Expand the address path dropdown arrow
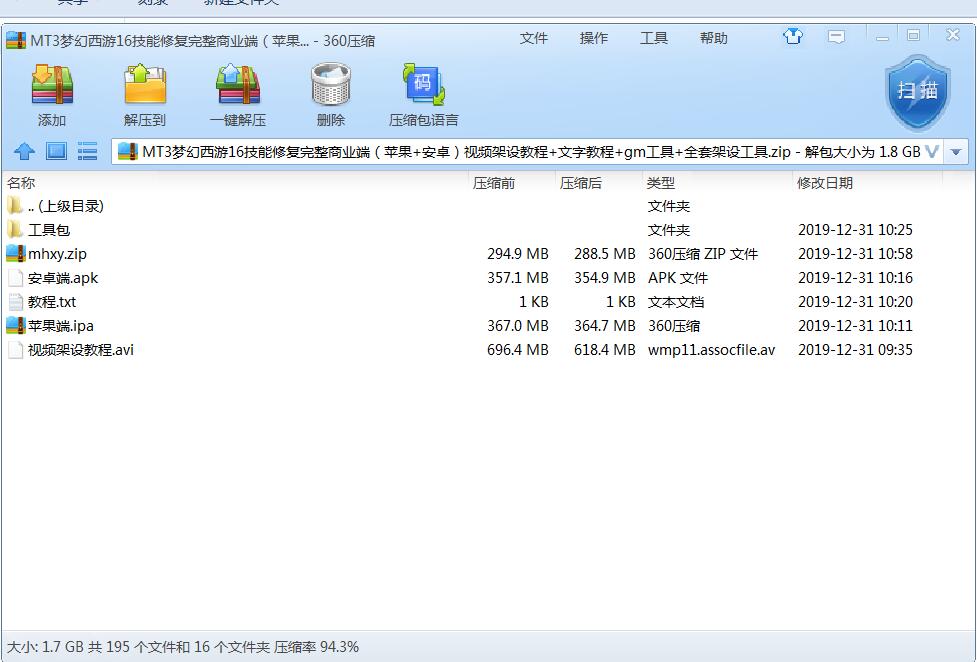977x662 pixels. [x=956, y=152]
